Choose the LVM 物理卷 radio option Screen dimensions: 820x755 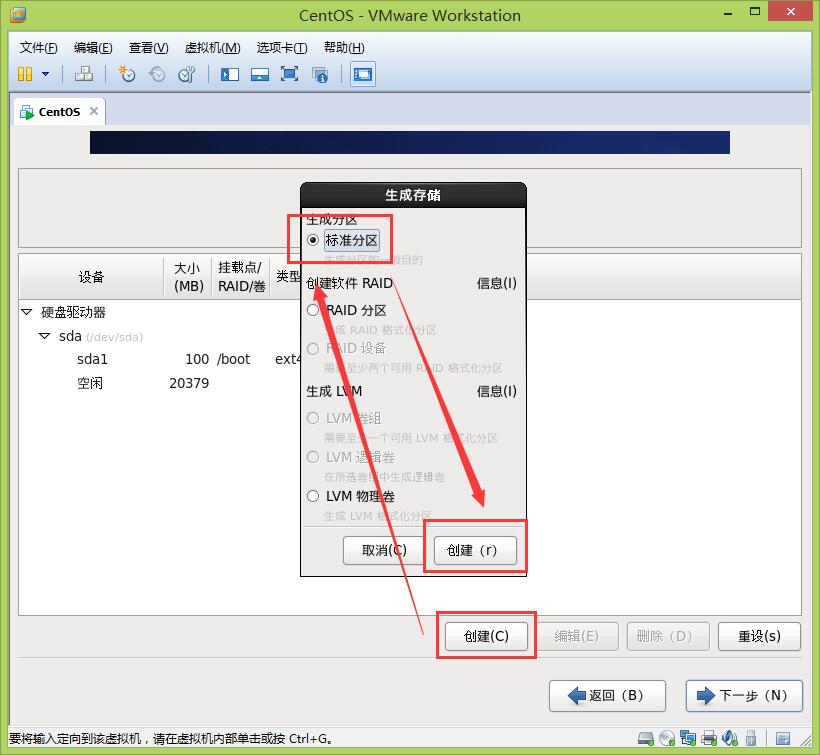(314, 496)
